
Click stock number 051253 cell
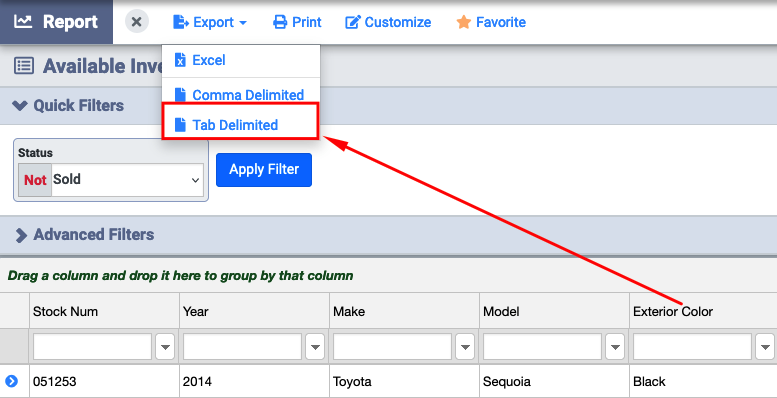105,382
